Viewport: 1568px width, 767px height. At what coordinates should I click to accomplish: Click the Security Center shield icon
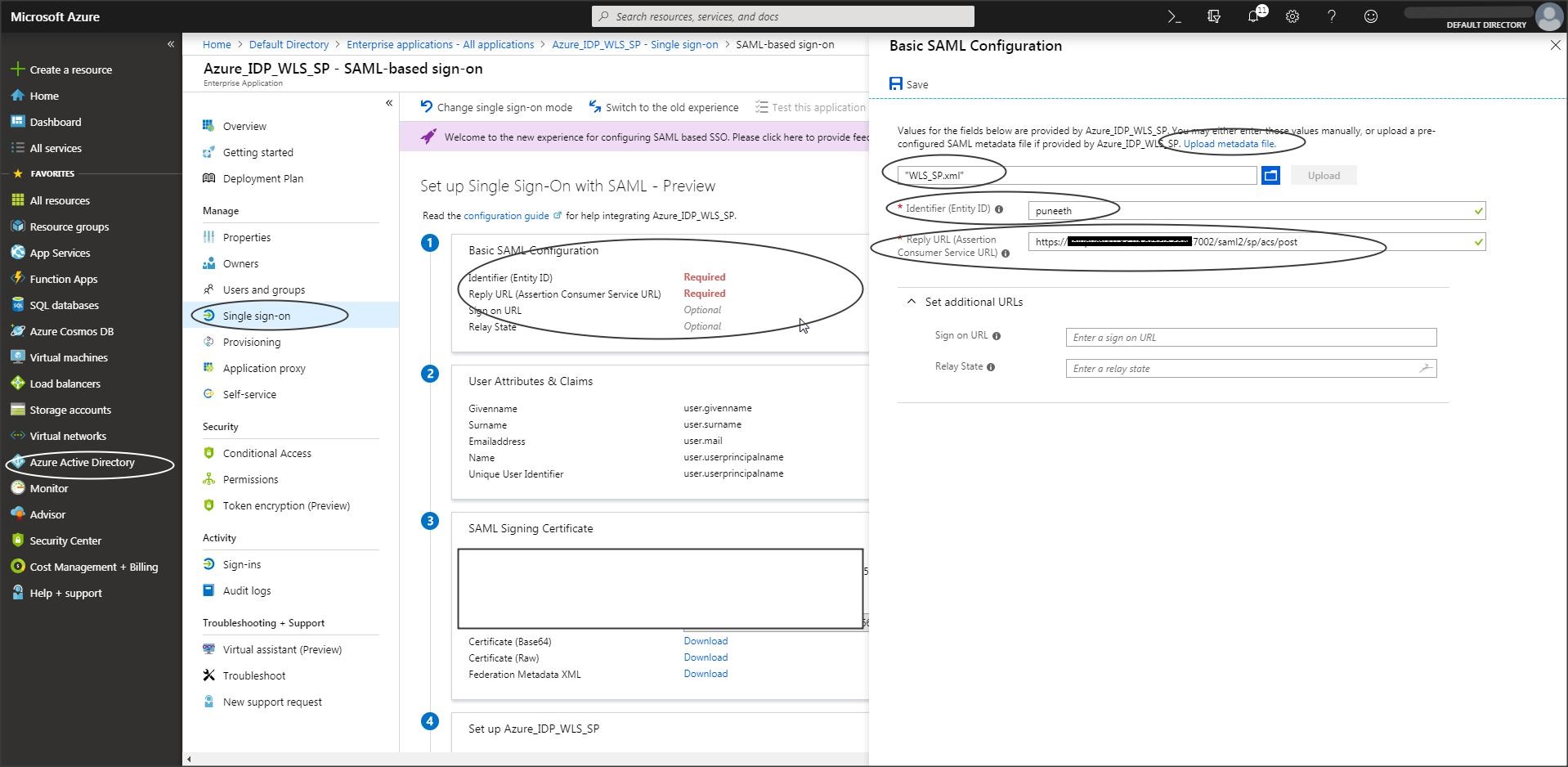[x=17, y=540]
